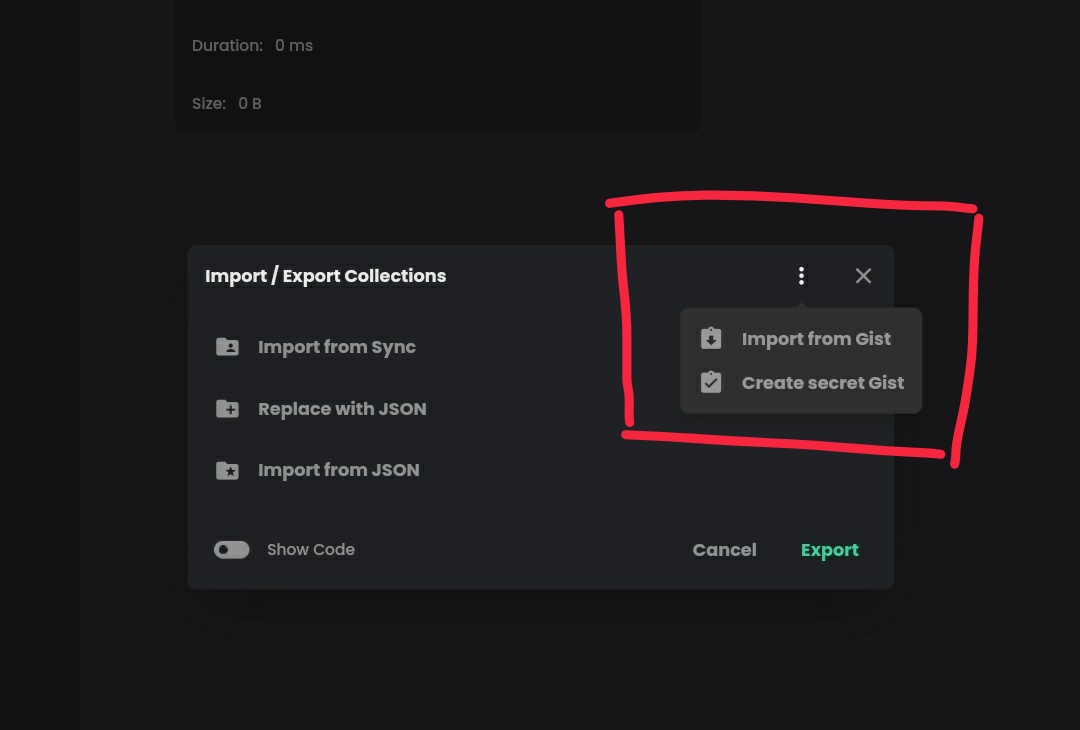Open the three-dot options menu in the dialog header

pos(801,275)
